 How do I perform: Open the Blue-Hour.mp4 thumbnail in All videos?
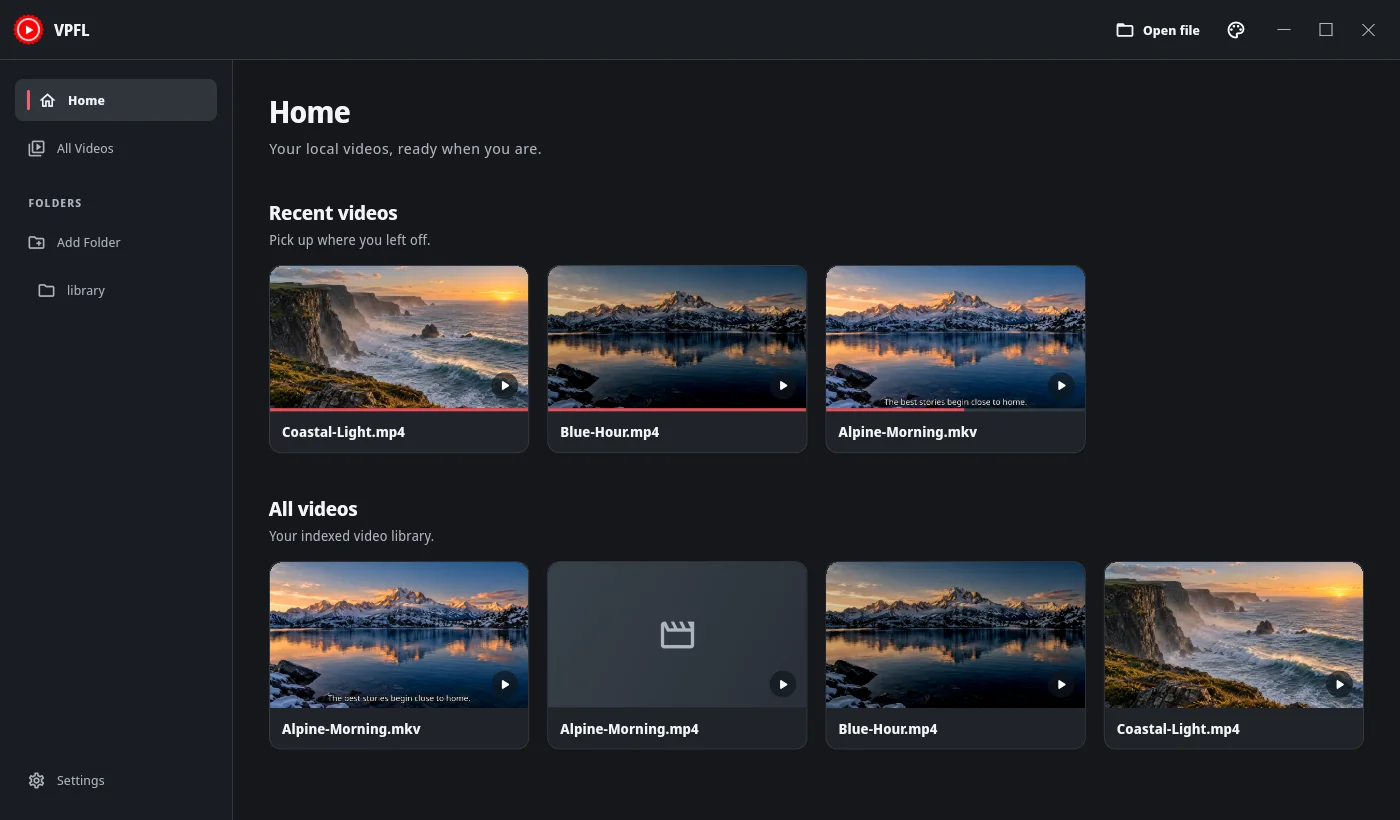pyautogui.click(x=955, y=635)
